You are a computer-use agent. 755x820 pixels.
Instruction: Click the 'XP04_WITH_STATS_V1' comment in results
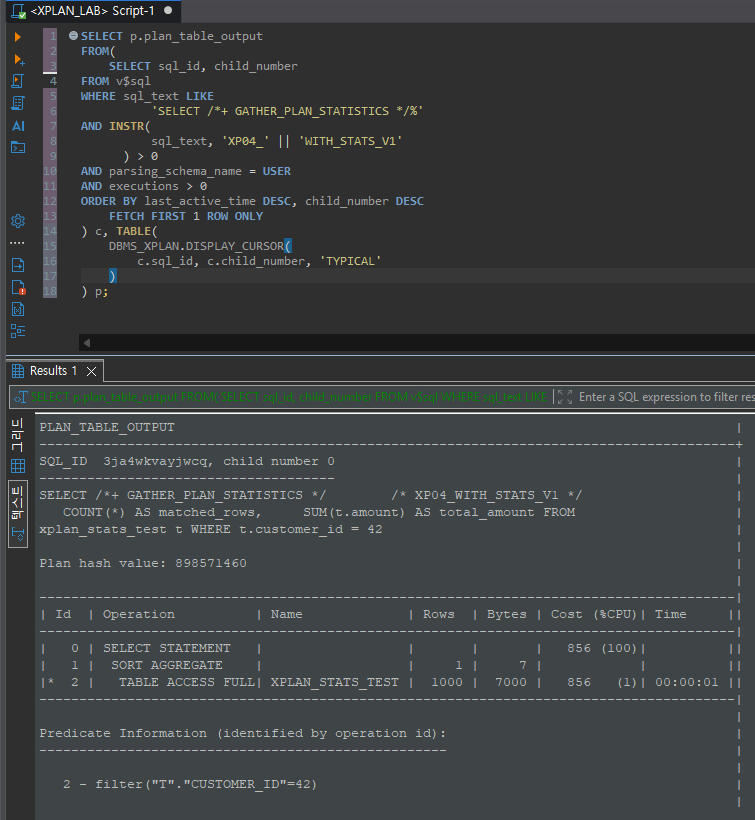click(486, 495)
